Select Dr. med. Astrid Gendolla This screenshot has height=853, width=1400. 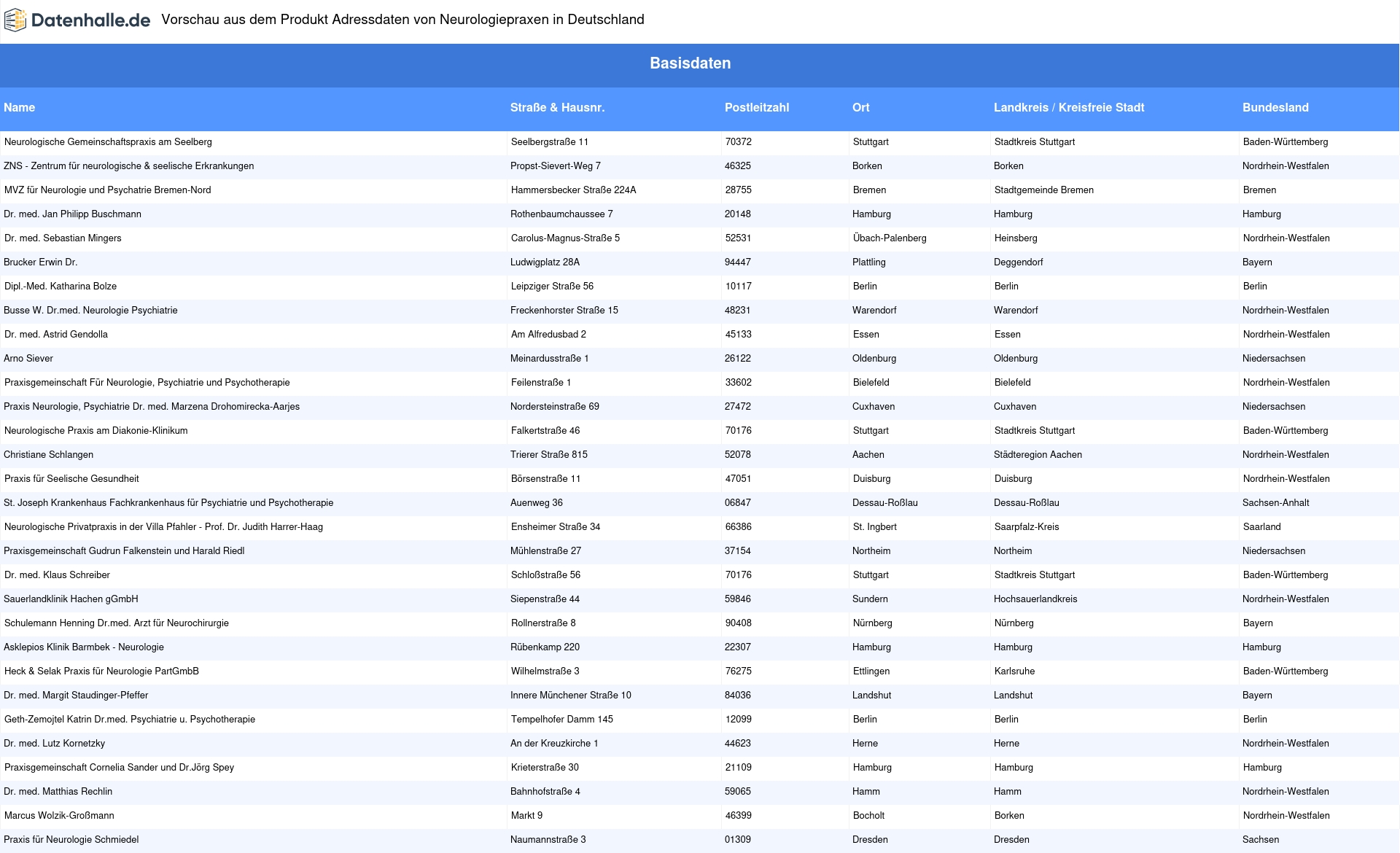click(56, 335)
